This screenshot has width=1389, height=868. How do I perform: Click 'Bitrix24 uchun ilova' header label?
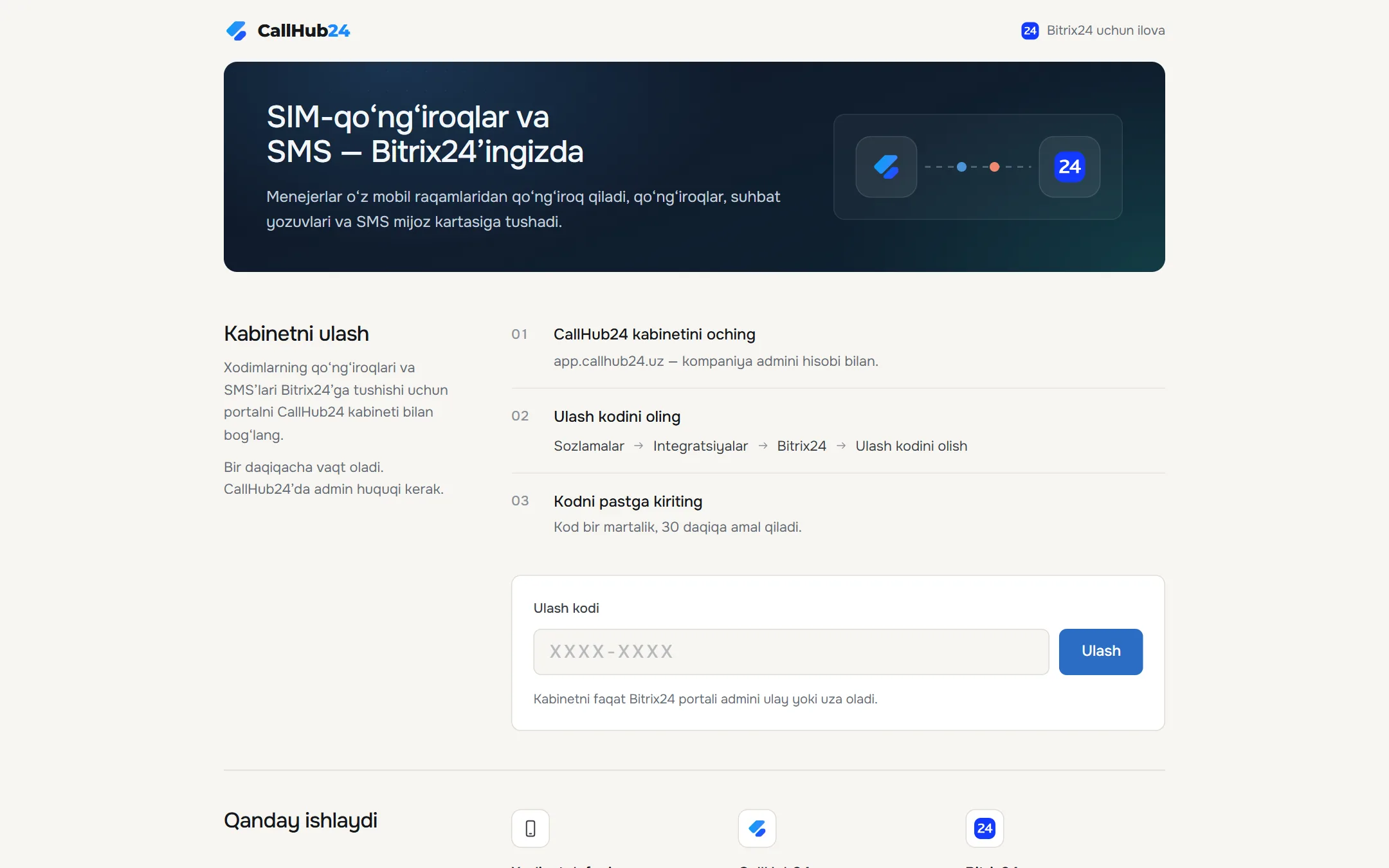(1105, 30)
